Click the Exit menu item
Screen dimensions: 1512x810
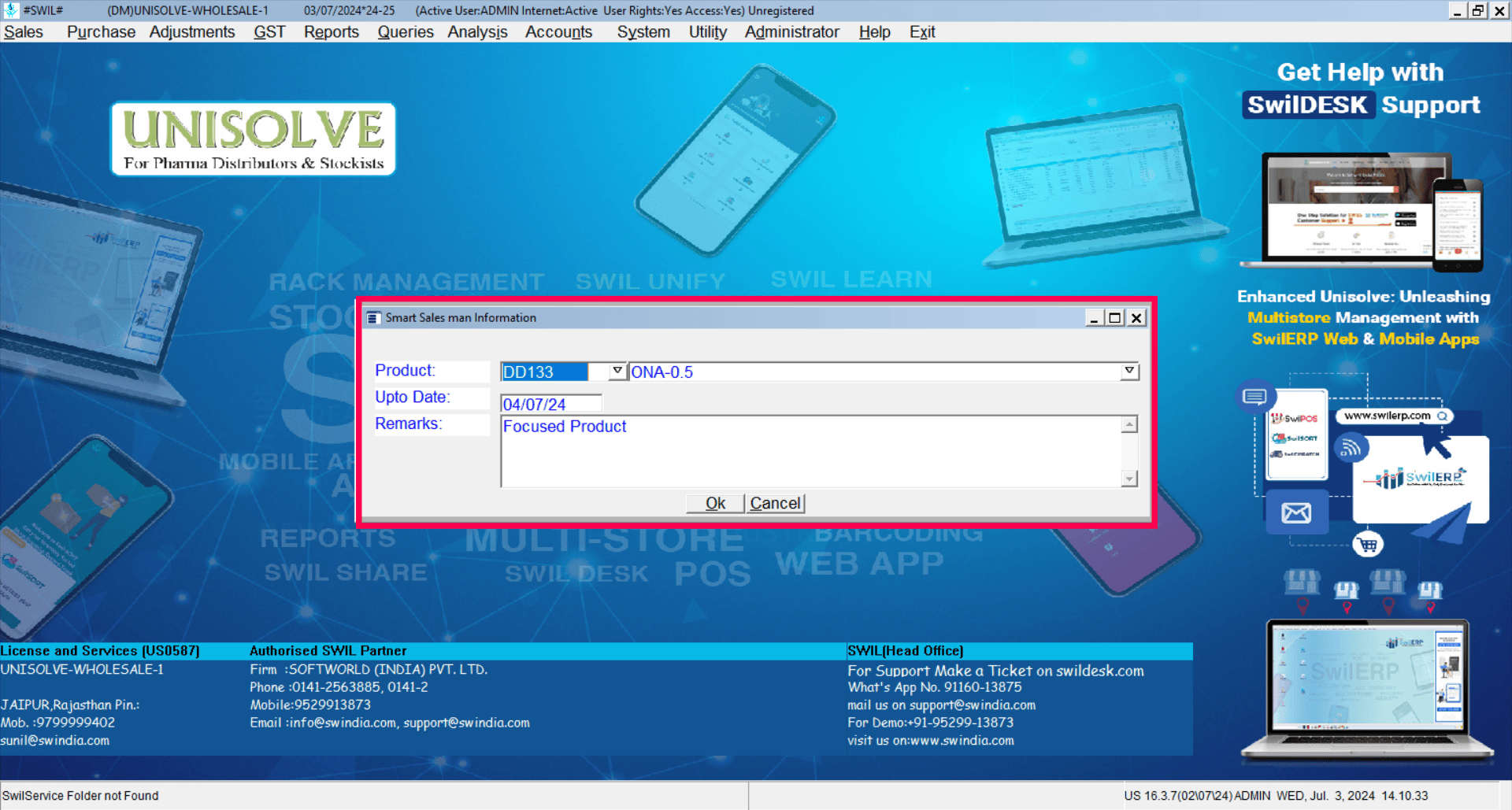coord(922,32)
